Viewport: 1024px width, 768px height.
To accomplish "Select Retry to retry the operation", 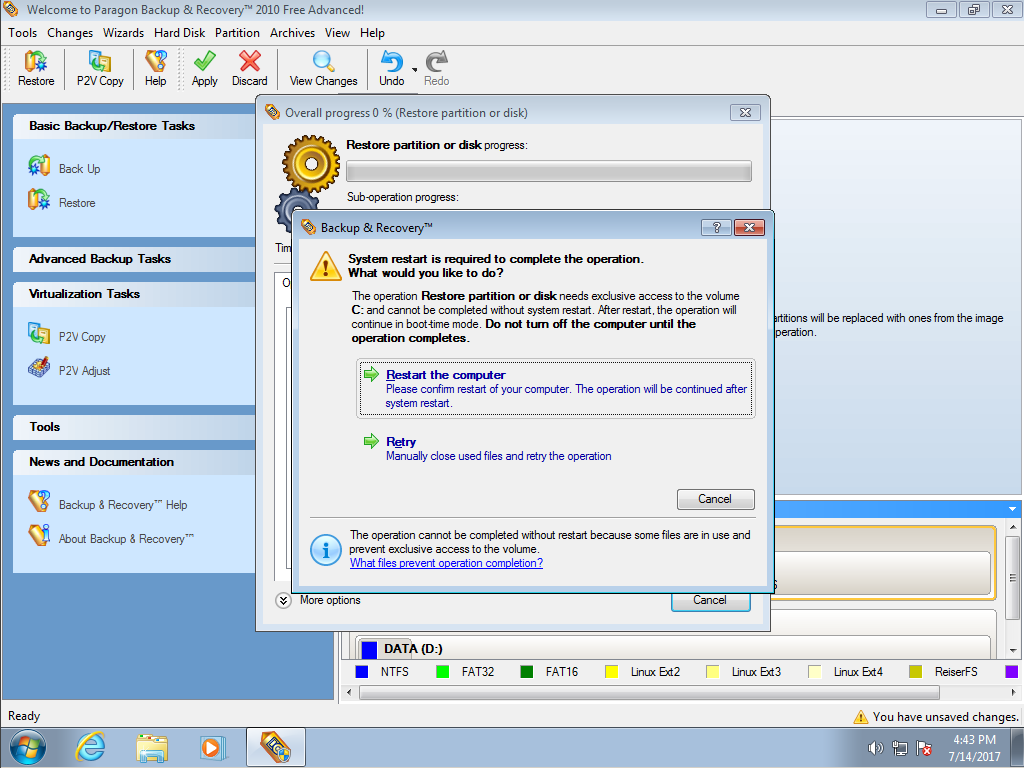I will tap(401, 442).
